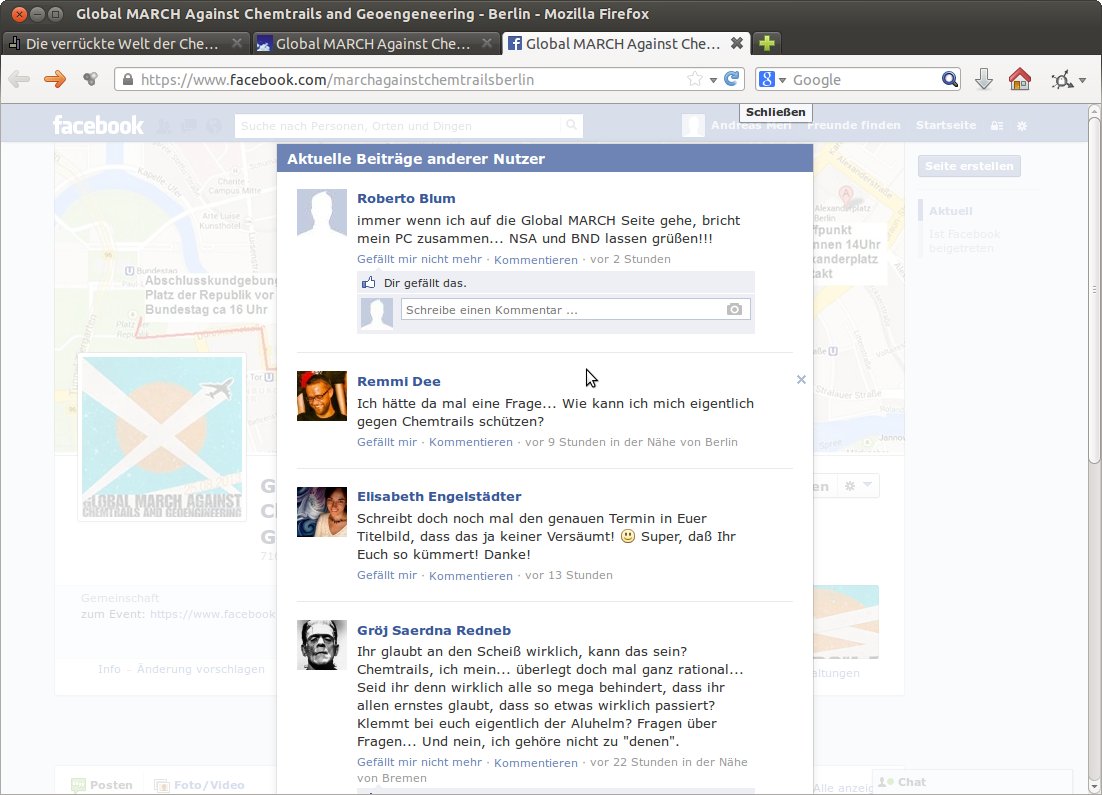Screen dimensions: 1102x795
Task: Open Gröj Saerdna Redneb name link
Action: pyautogui.click(x=434, y=630)
